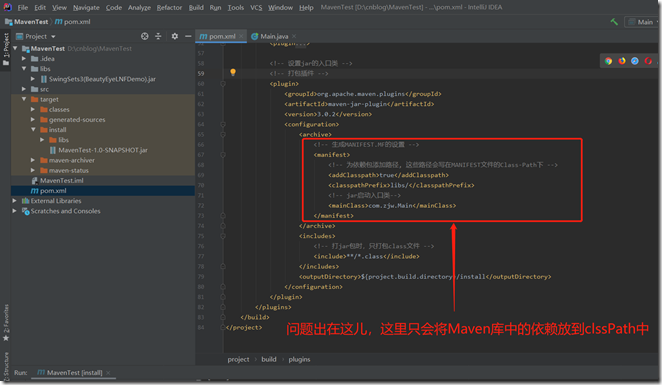Expand External Libraries node
The image size is (662, 385).
[x=14, y=201]
